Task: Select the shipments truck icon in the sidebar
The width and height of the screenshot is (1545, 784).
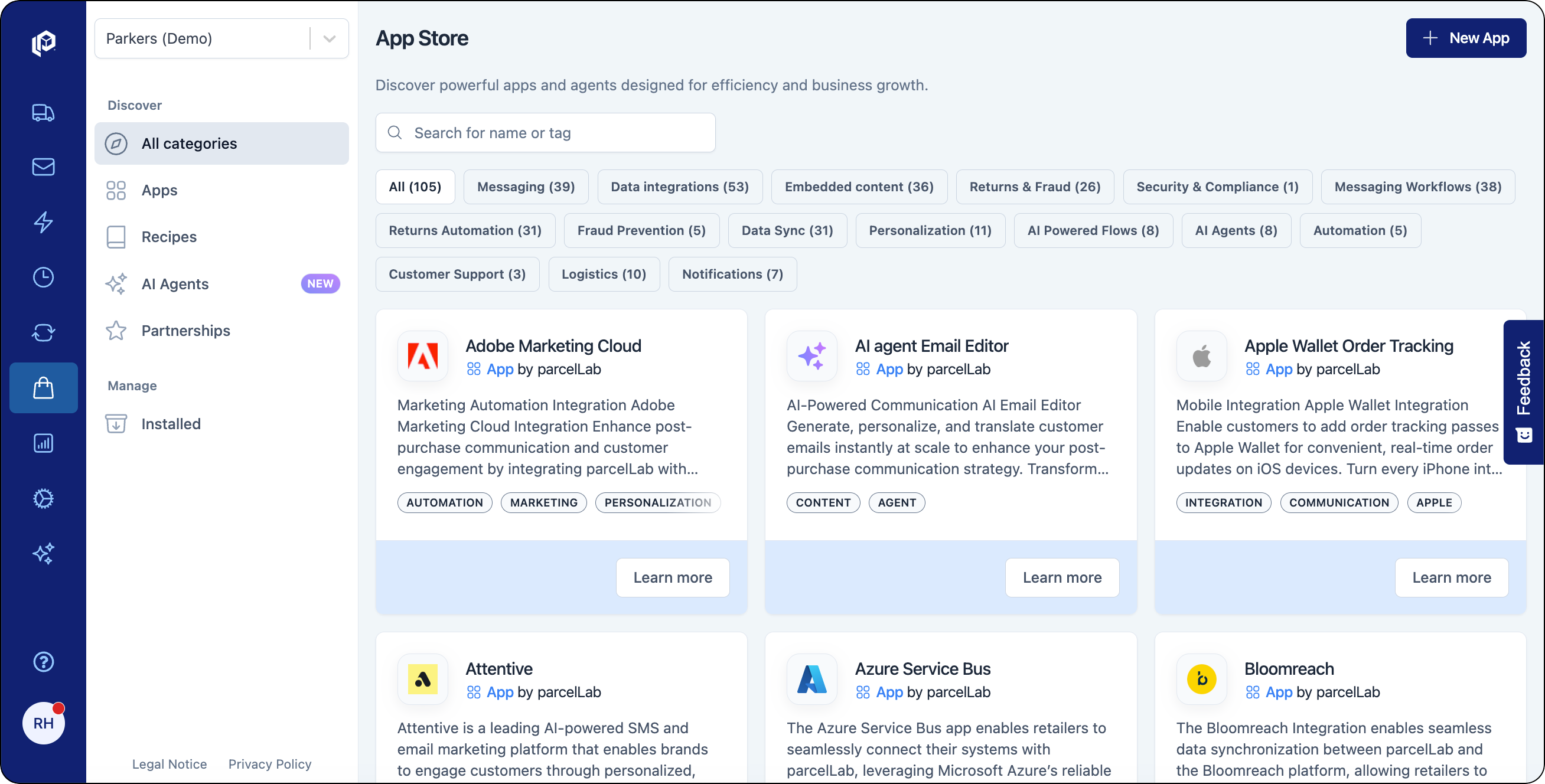Action: tap(43, 112)
